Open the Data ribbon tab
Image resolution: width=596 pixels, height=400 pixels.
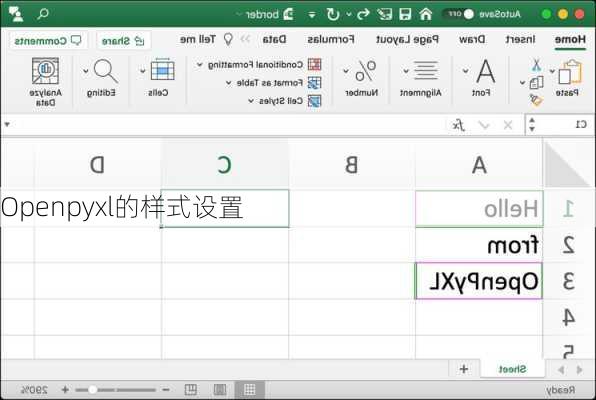274,39
